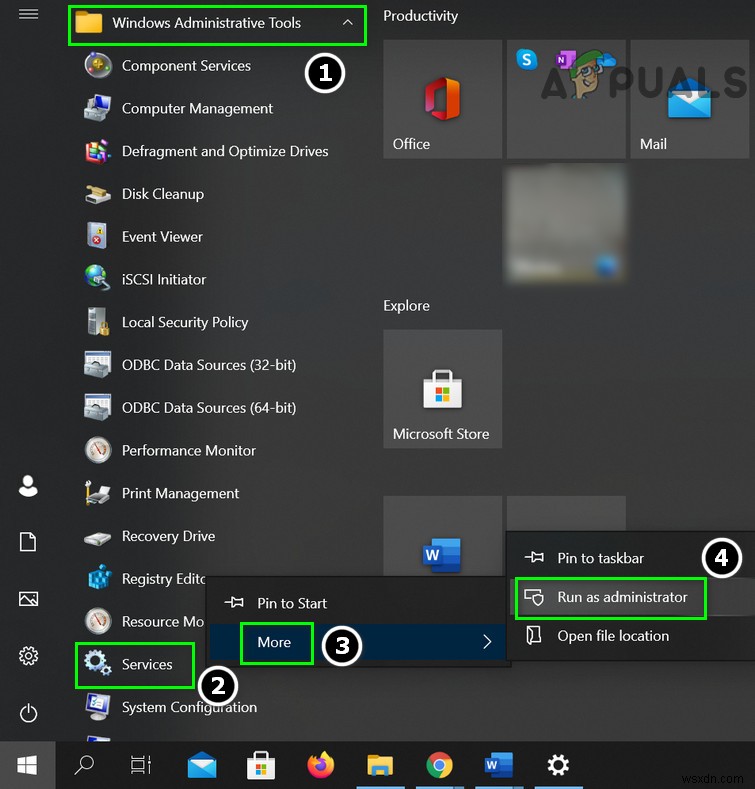Image resolution: width=755 pixels, height=789 pixels.
Task: Open Registry Editor icon
Action: point(99,577)
